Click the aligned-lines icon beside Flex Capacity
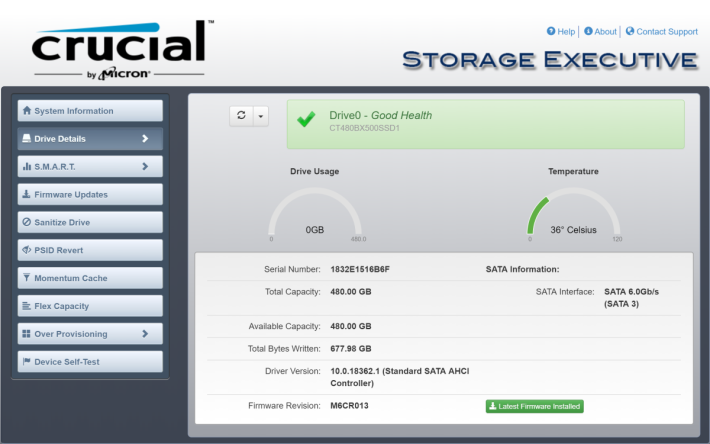The height and width of the screenshot is (444, 710). click(x=27, y=306)
